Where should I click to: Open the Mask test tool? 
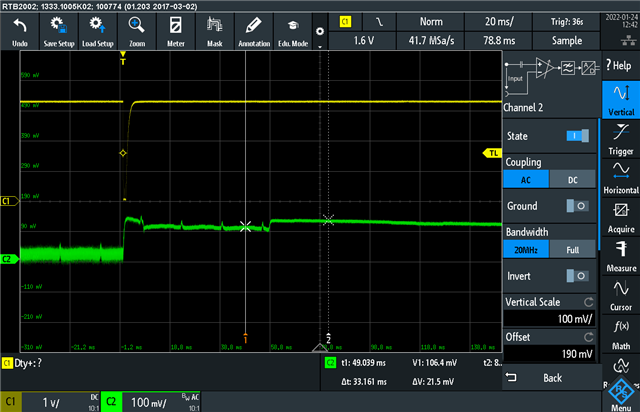215,32
